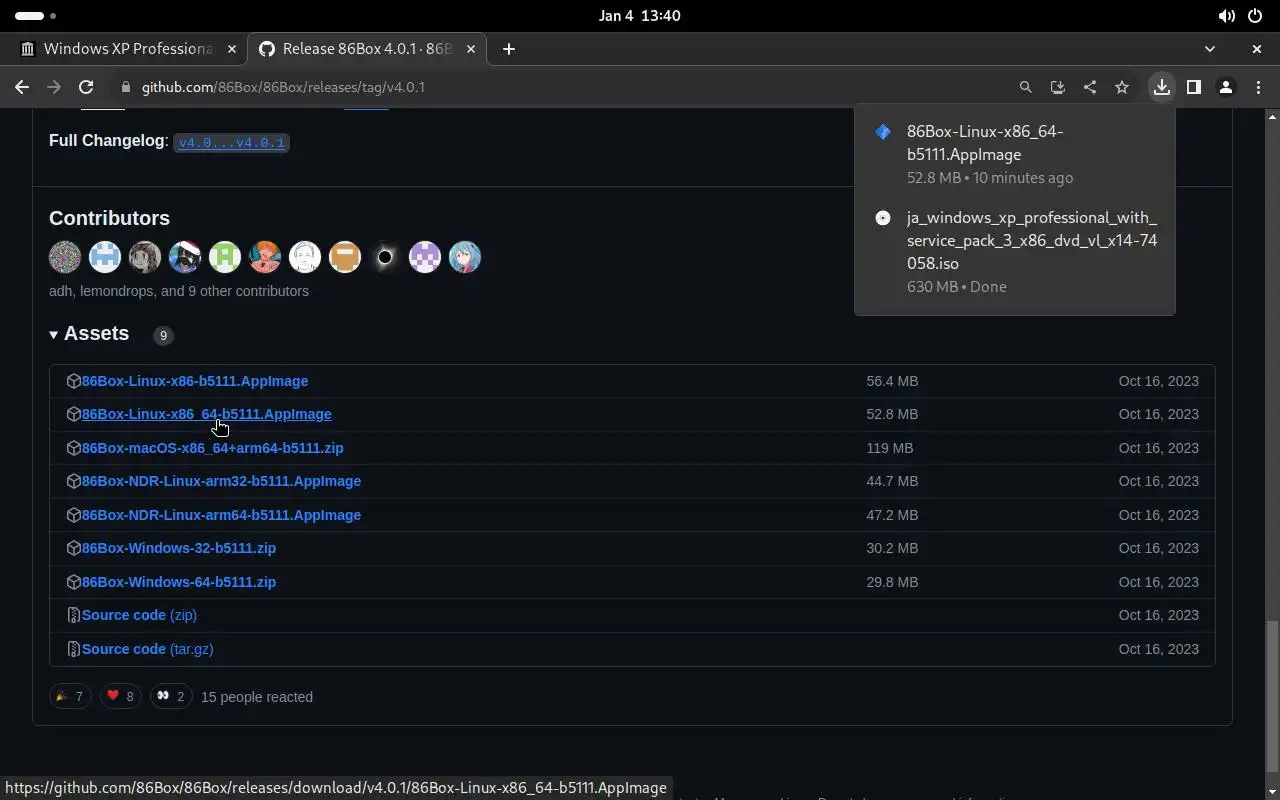1280x800 pixels.
Task: Toggle the eyes reaction with 2
Action: click(x=171, y=696)
